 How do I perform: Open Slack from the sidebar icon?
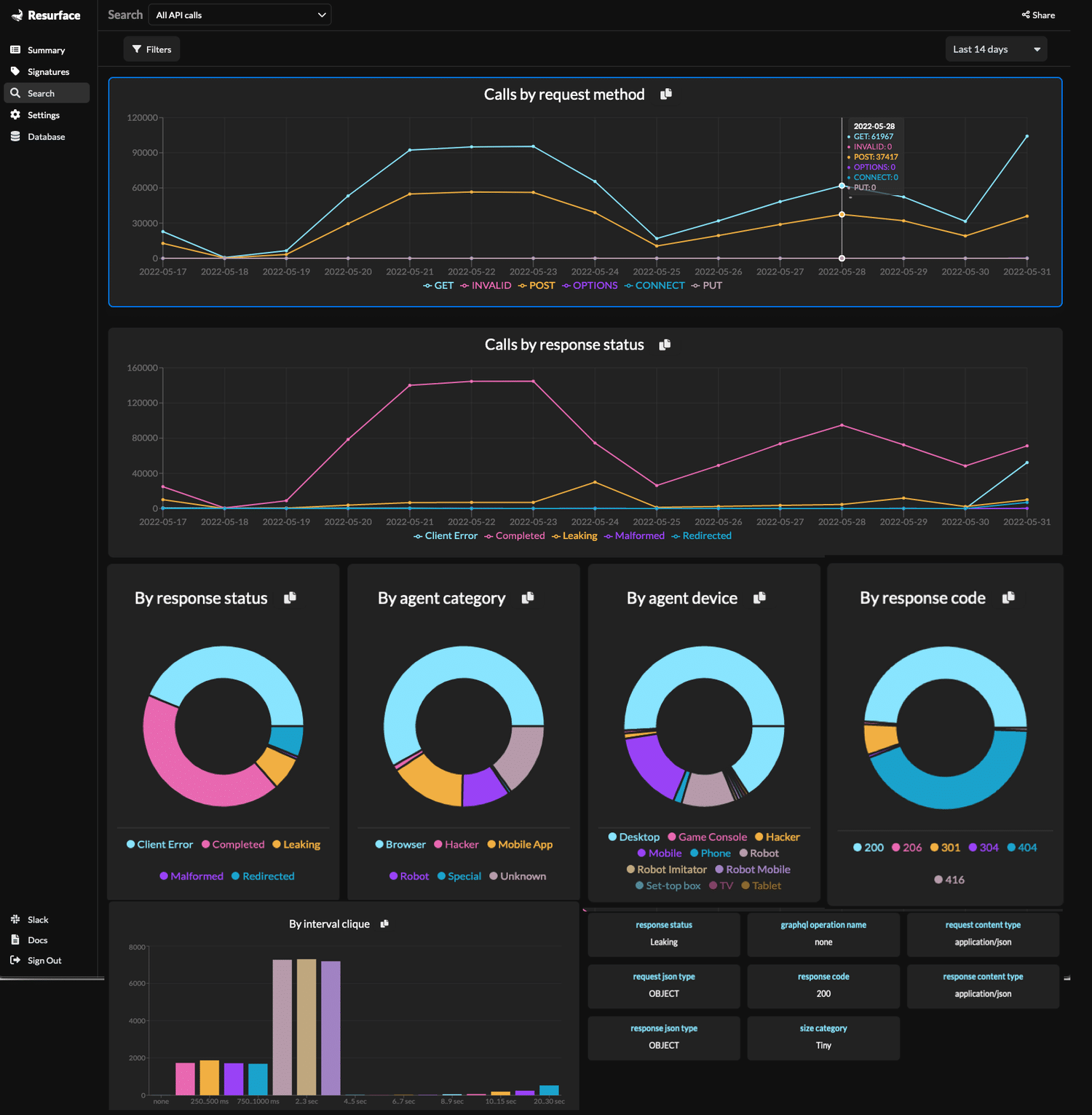coord(16,919)
